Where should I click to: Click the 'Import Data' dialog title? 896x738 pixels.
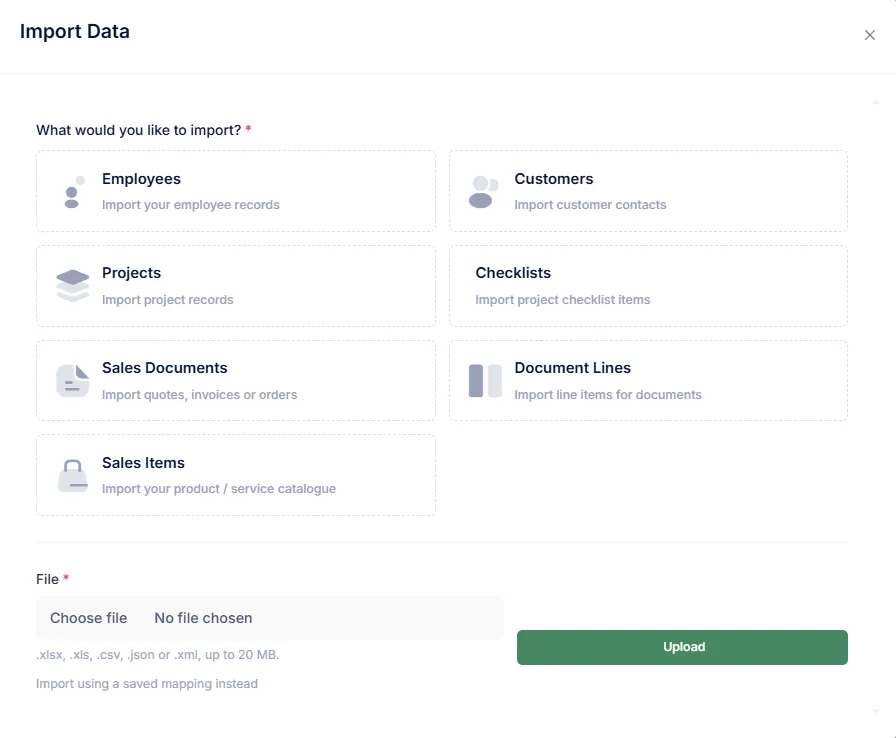(x=75, y=31)
